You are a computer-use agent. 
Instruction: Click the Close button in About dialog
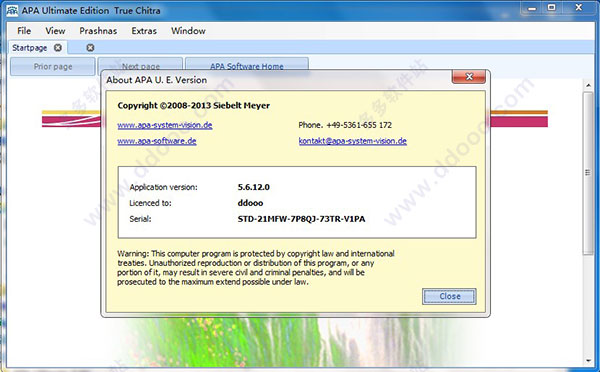click(x=449, y=296)
